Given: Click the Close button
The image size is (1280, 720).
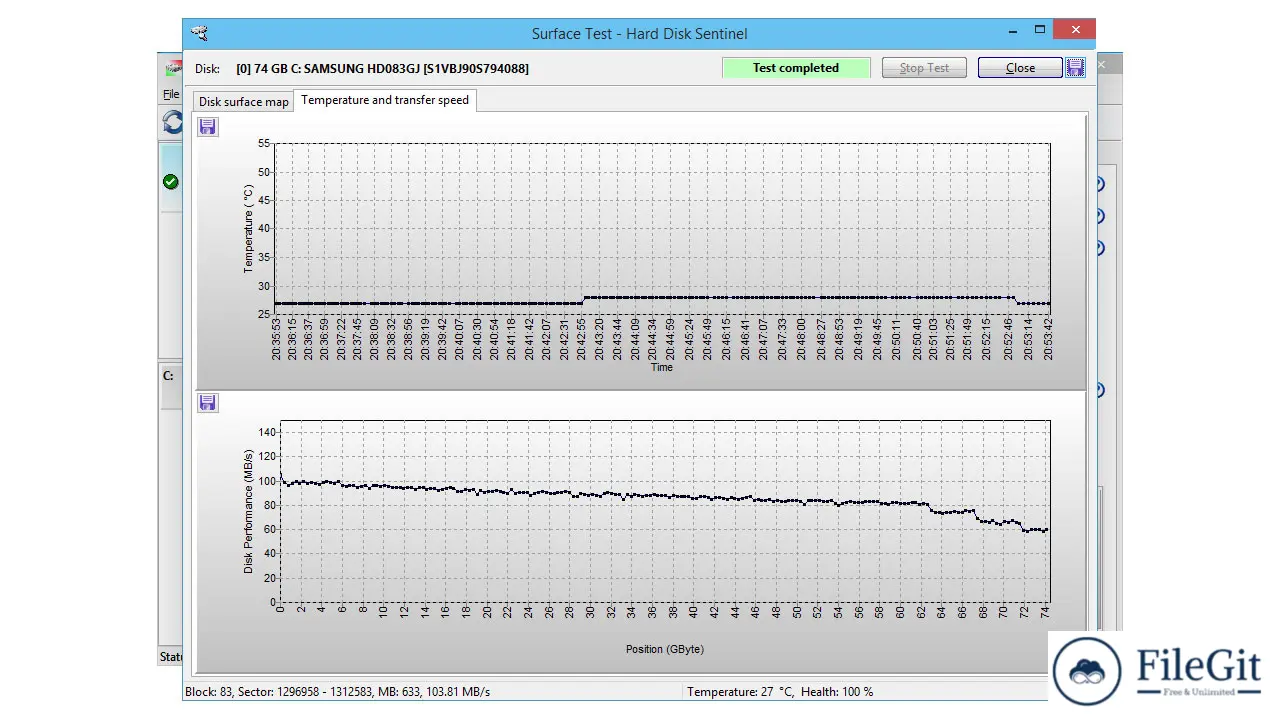Looking at the screenshot, I should [x=1020, y=68].
